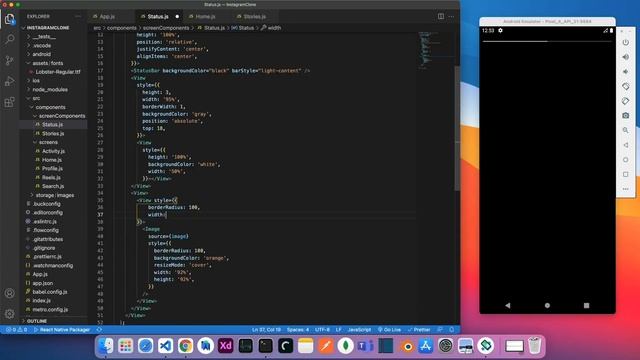Click UTF-8 encoding in status bar

click(x=322, y=330)
